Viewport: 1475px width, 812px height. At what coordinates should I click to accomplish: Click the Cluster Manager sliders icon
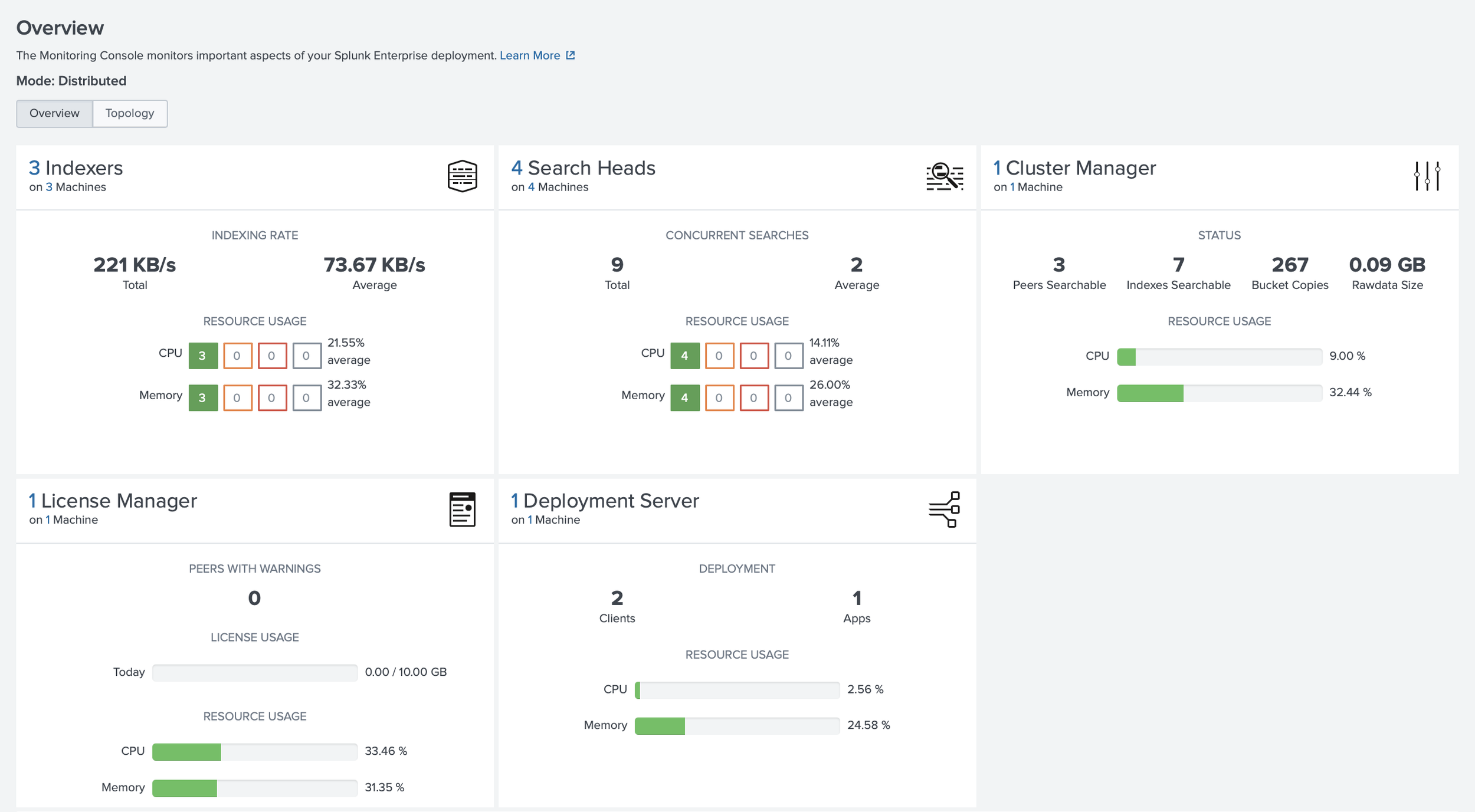[1427, 176]
